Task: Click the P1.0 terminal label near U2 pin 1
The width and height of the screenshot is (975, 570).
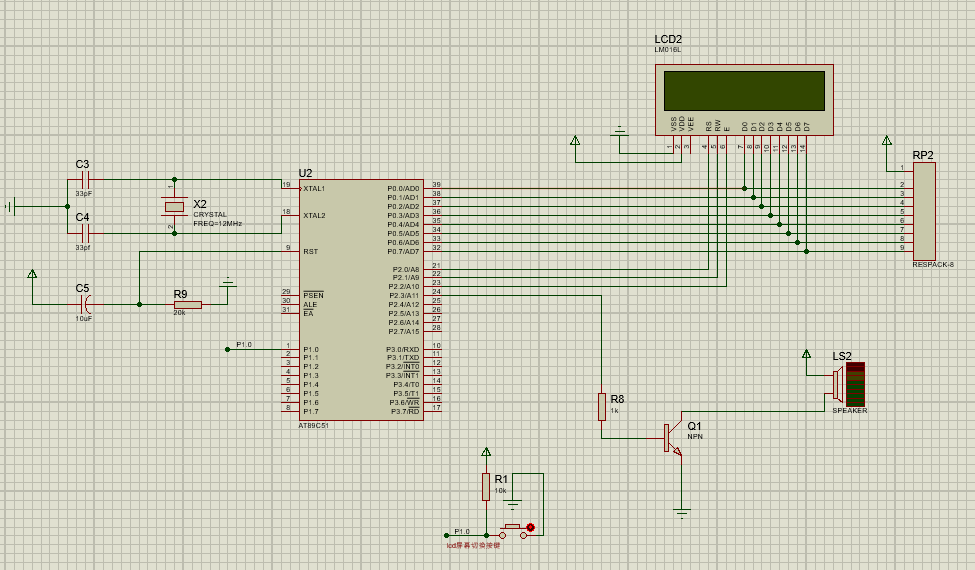Action: (x=244, y=344)
